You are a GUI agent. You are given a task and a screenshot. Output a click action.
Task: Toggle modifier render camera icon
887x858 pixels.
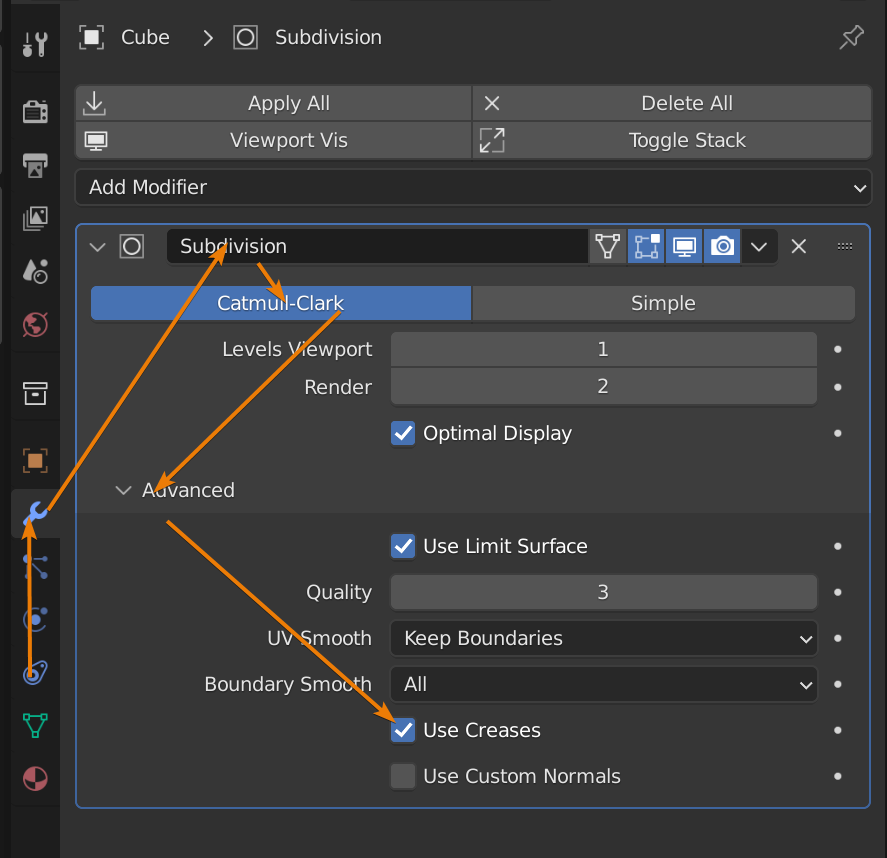pos(722,246)
